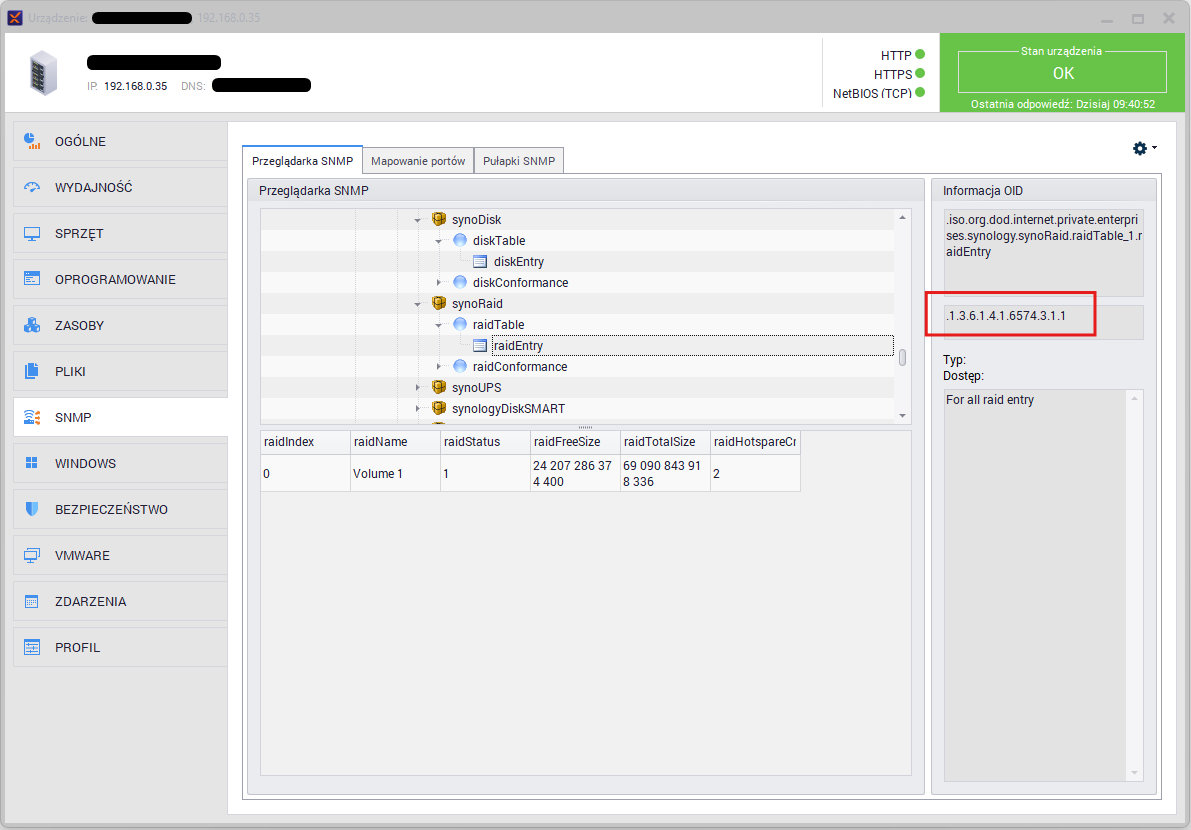Click the WYDAJNOŚĆ gauge icon
Screen dimensions: 1191x830
(32, 187)
